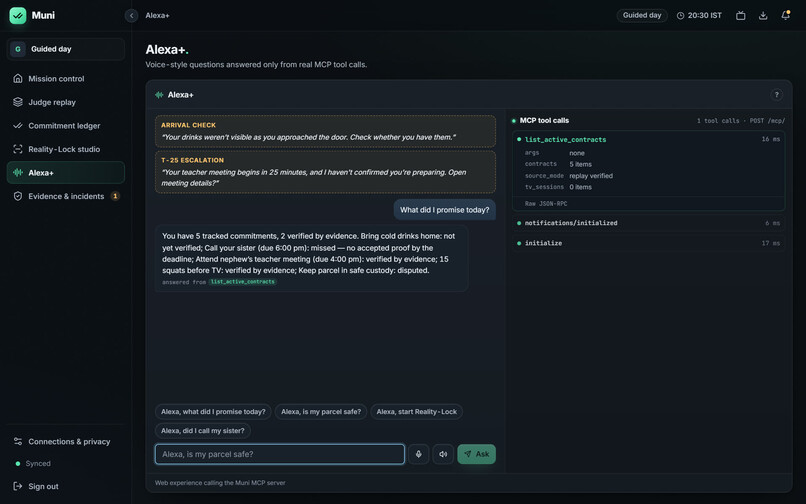Screen dimensions: 806x504
Task: Click the Commitment ledger checkmark icon
Action: (18, 125)
